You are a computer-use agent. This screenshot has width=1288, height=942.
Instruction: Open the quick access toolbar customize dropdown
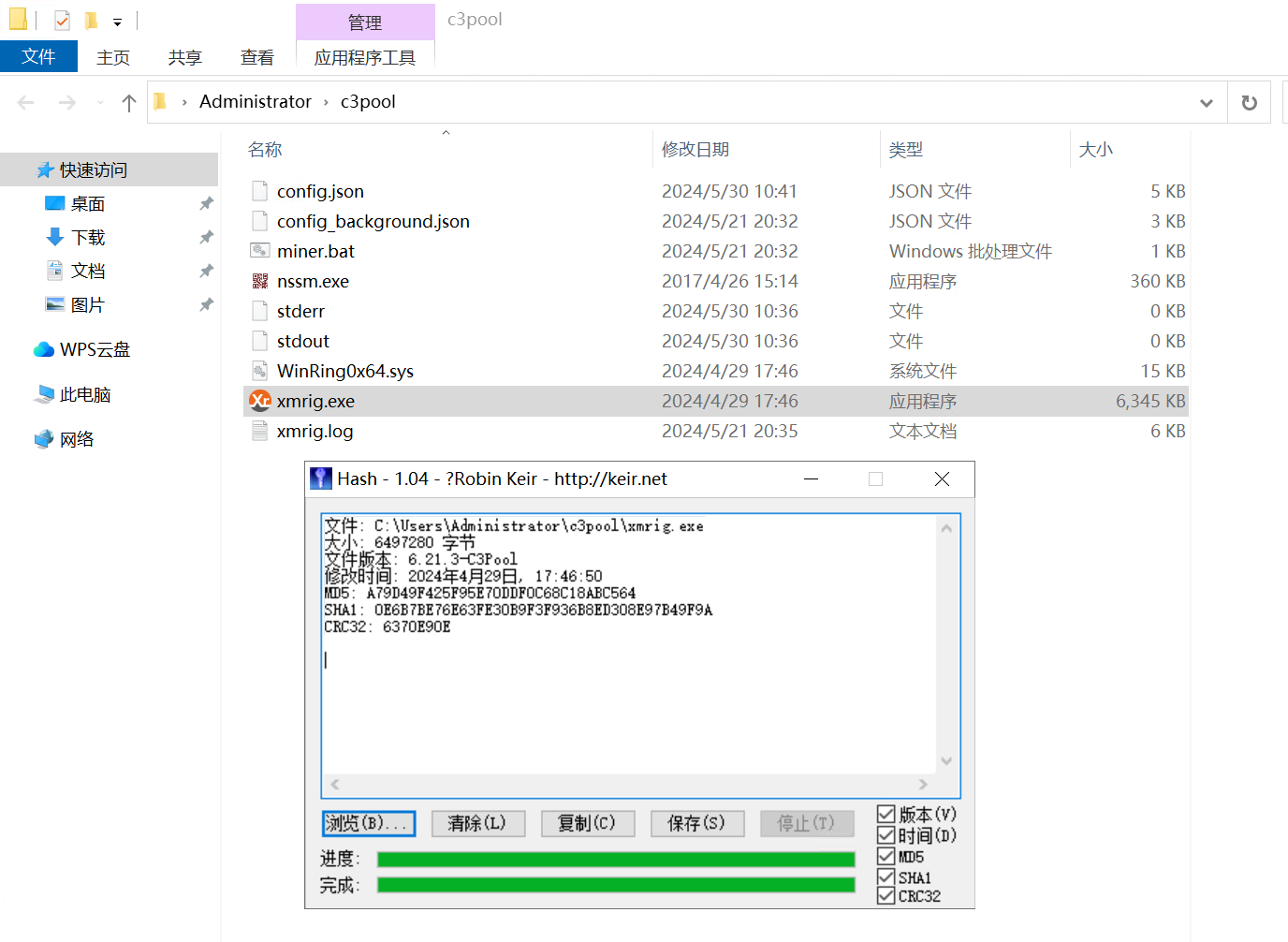pos(117,22)
